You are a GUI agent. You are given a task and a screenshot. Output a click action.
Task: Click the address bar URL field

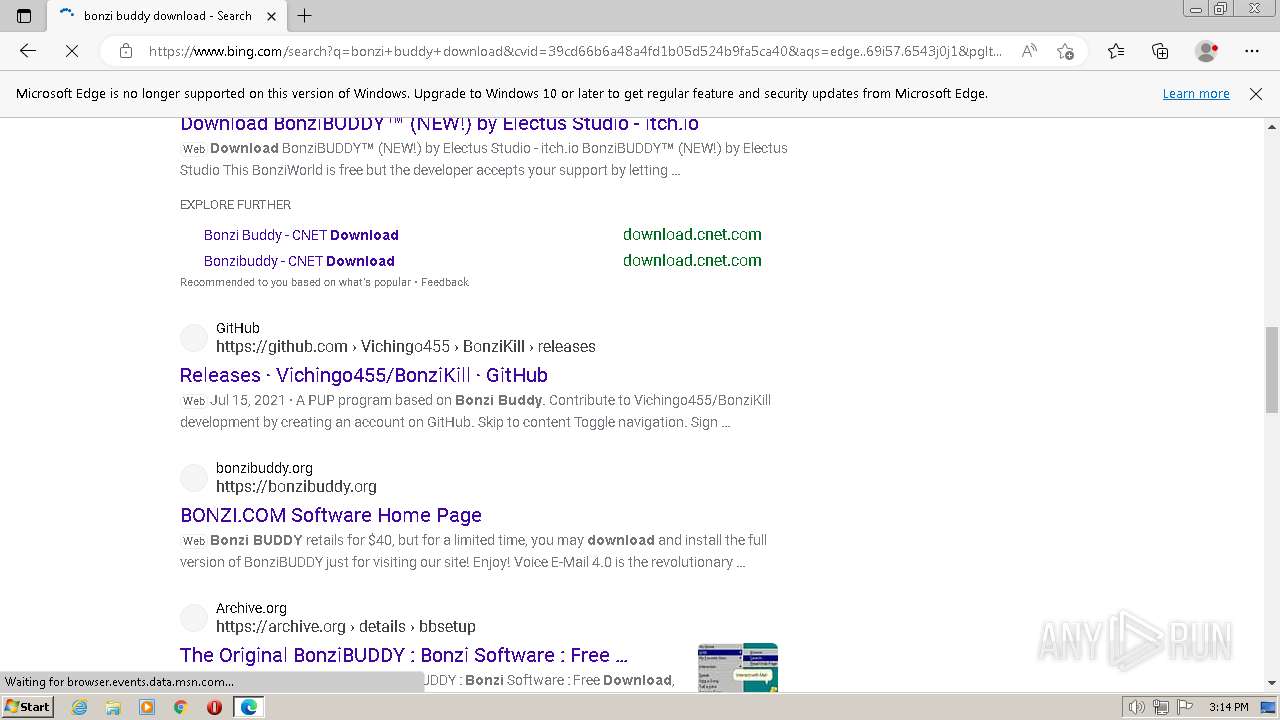point(575,51)
